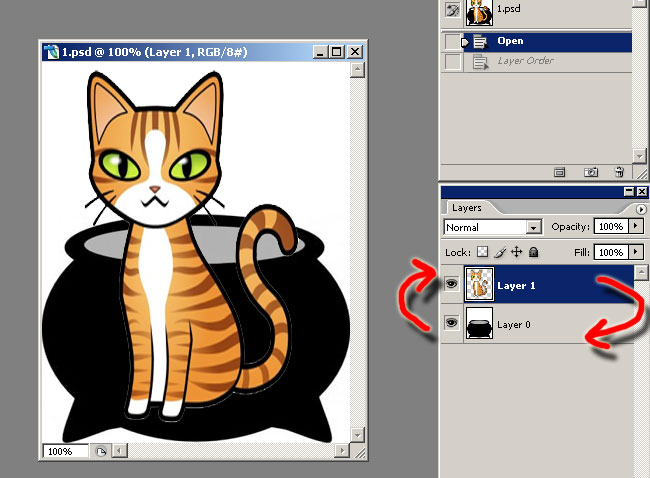Click the Opacity 100% input field
The image size is (650, 478).
pos(611,226)
